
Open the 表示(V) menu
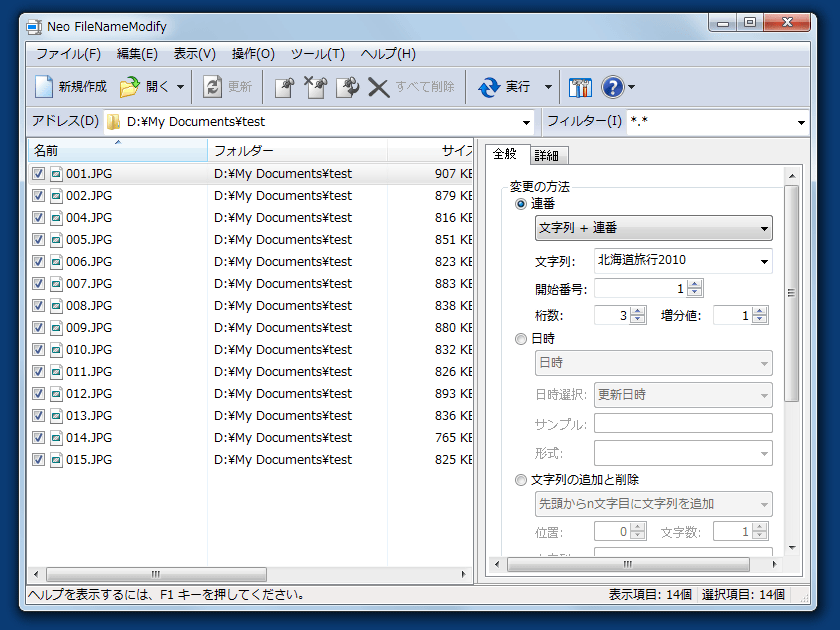(x=194, y=54)
